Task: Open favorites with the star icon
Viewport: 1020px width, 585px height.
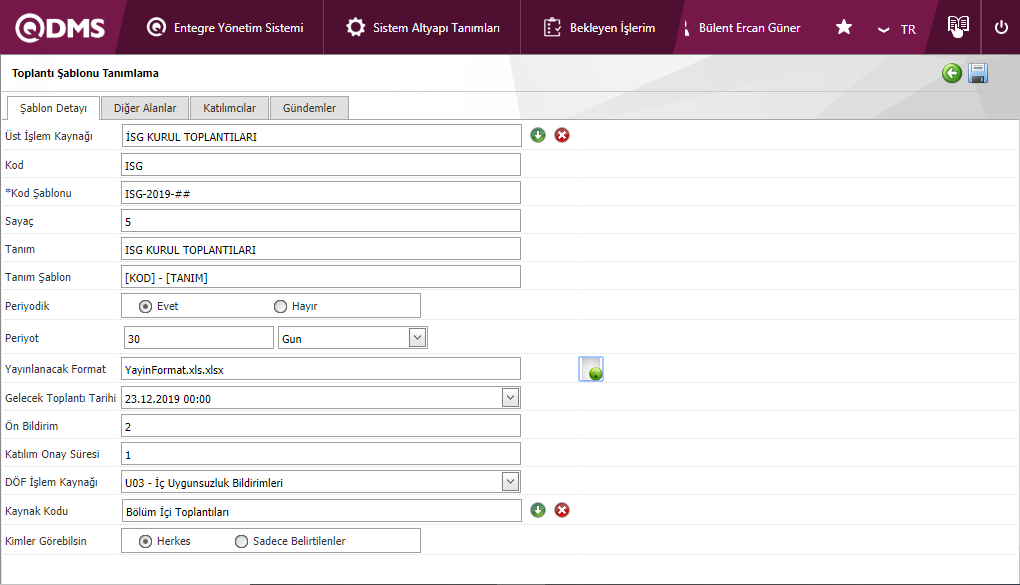Action: pyautogui.click(x=843, y=27)
